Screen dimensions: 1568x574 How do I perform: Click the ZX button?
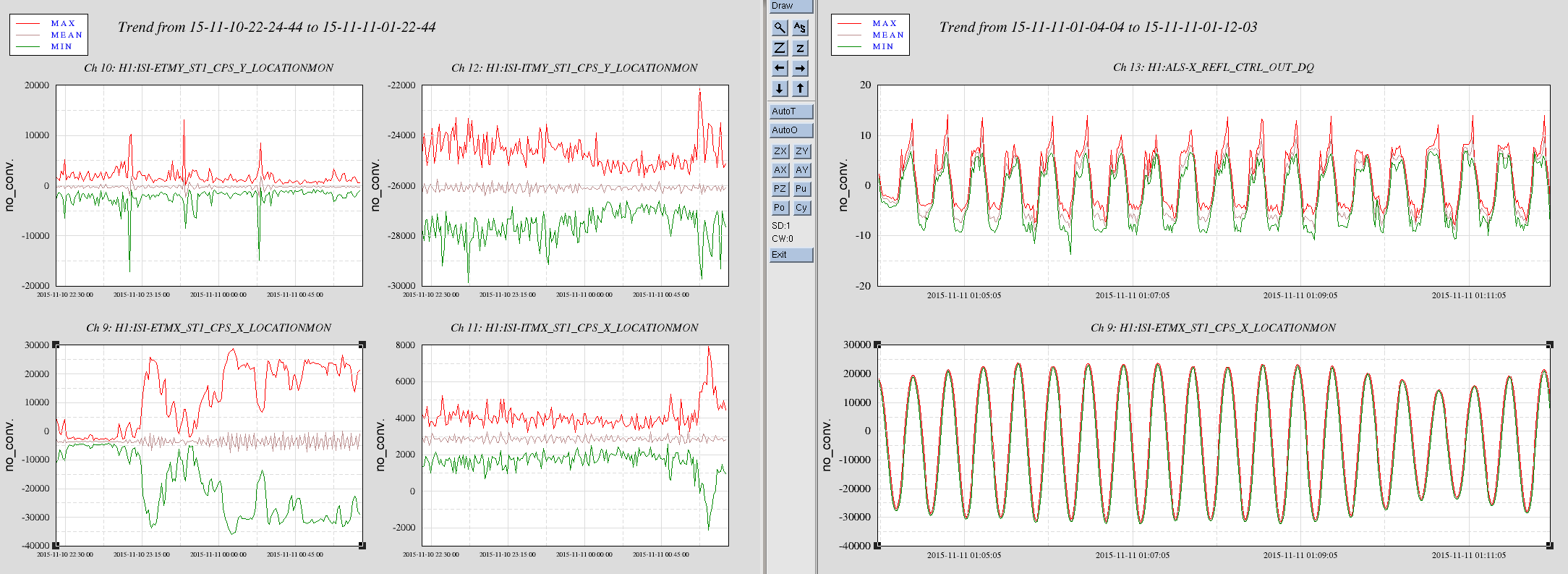pyautogui.click(x=780, y=151)
